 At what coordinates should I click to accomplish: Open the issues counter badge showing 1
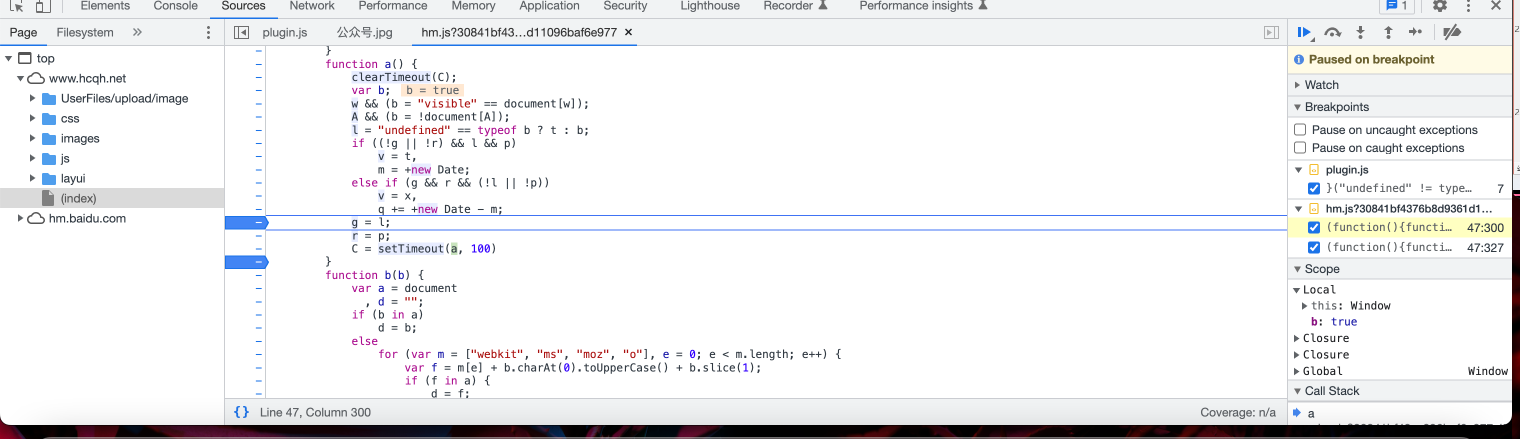coord(1396,6)
